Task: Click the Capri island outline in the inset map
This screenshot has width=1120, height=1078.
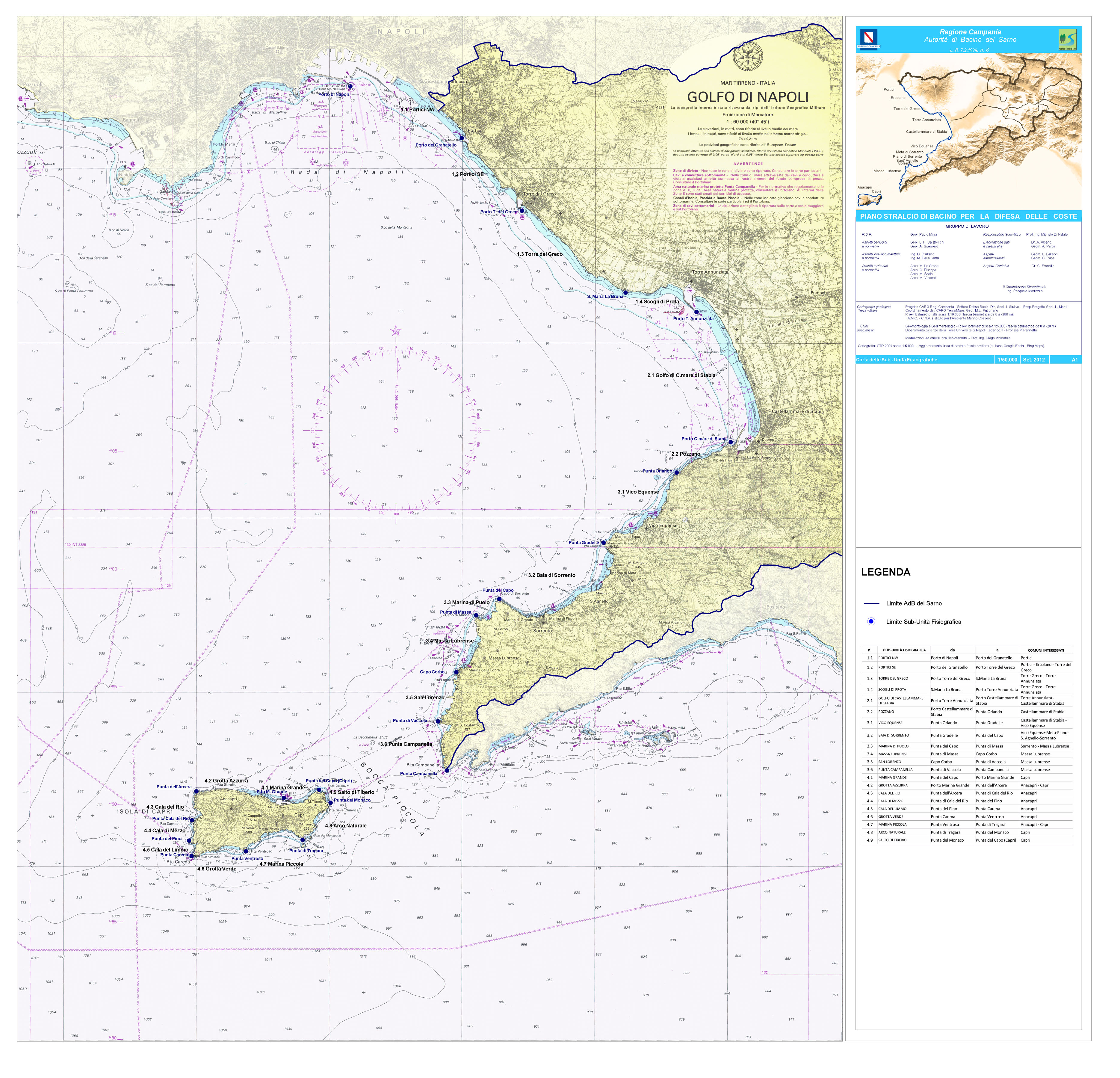Action: tap(869, 200)
